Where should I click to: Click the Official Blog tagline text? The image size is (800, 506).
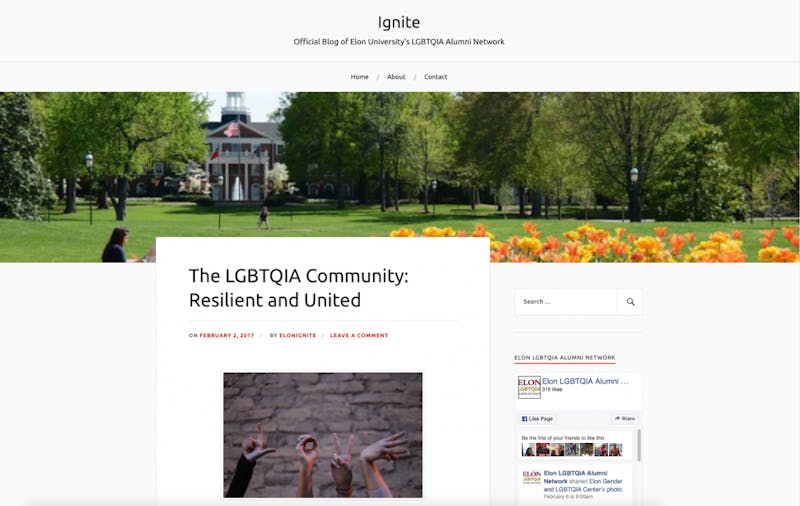coord(398,42)
